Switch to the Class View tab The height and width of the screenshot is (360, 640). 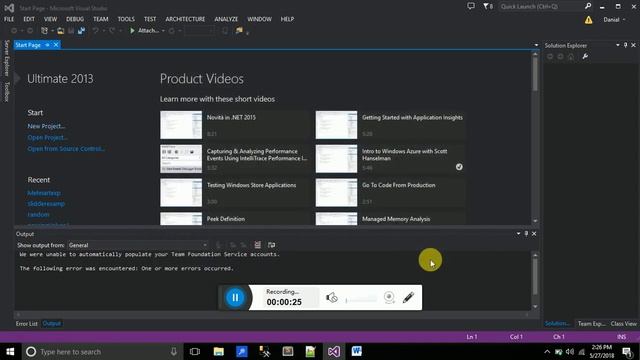click(623, 324)
